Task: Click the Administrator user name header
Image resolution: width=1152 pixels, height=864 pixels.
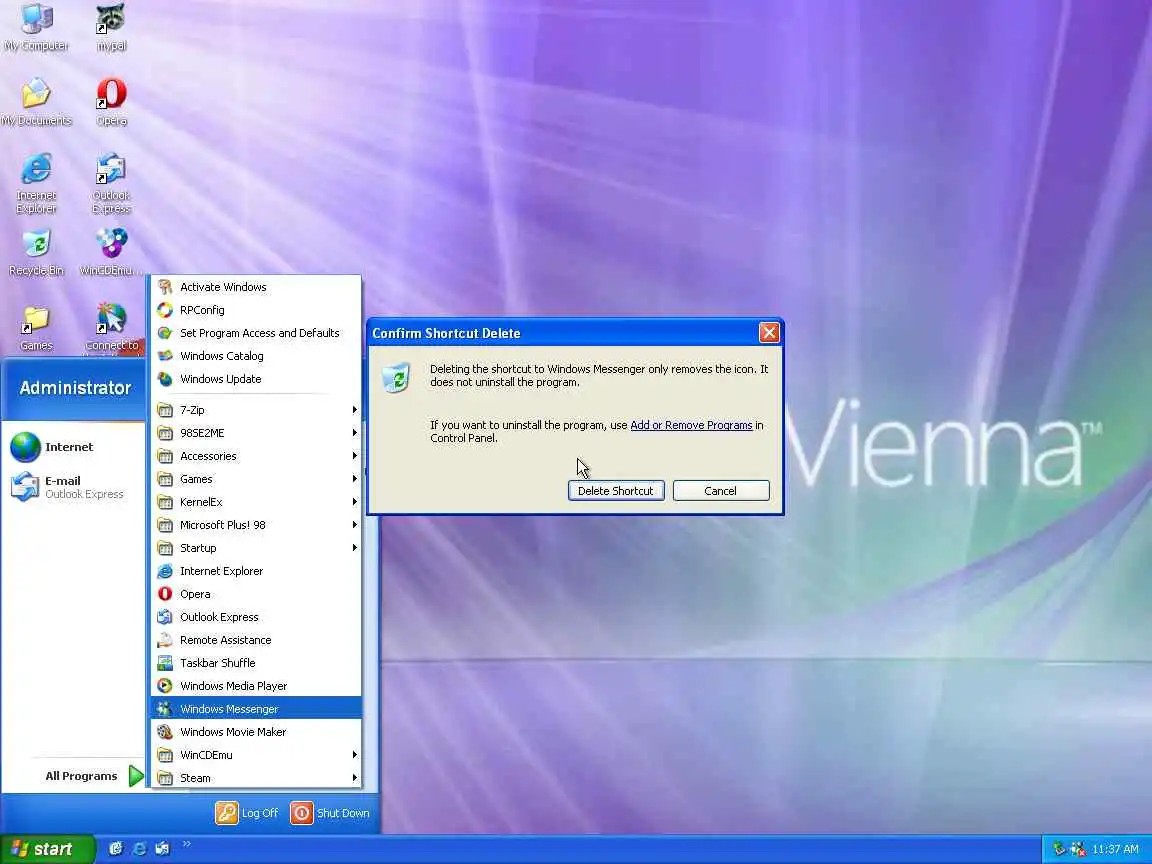Action: 75,388
